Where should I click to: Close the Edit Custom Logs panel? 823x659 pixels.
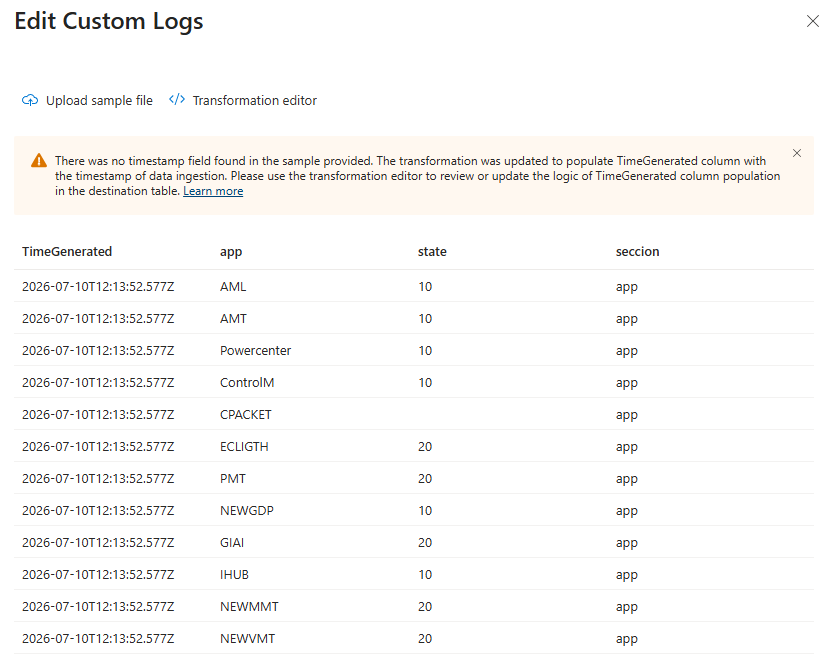(813, 21)
